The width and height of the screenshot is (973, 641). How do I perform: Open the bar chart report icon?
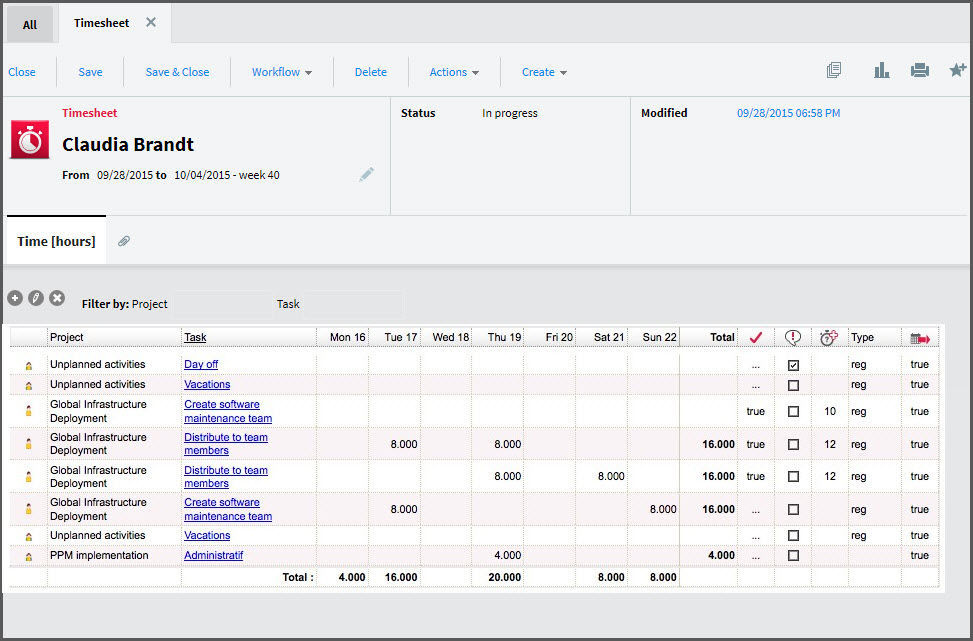pyautogui.click(x=881, y=71)
